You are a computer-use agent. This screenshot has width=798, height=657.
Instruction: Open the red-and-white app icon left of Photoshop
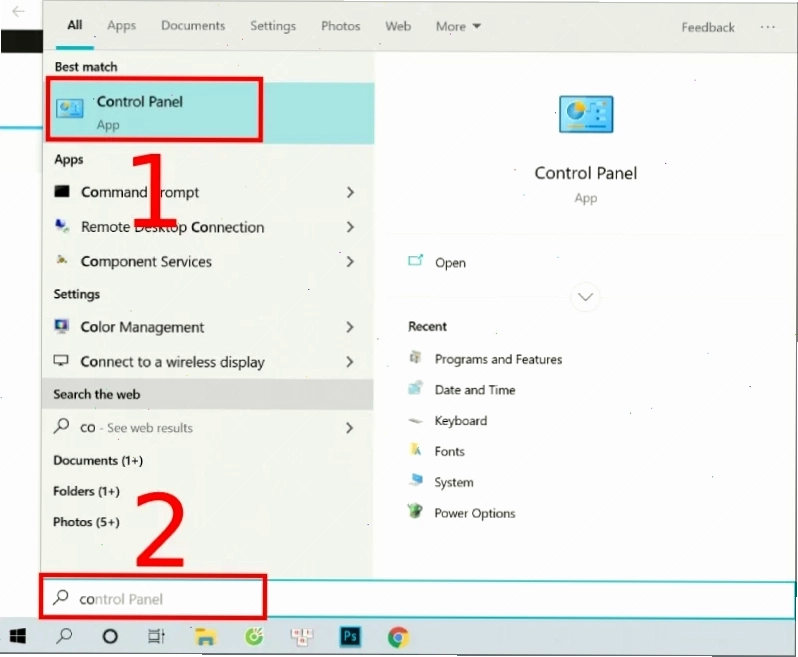(x=302, y=637)
